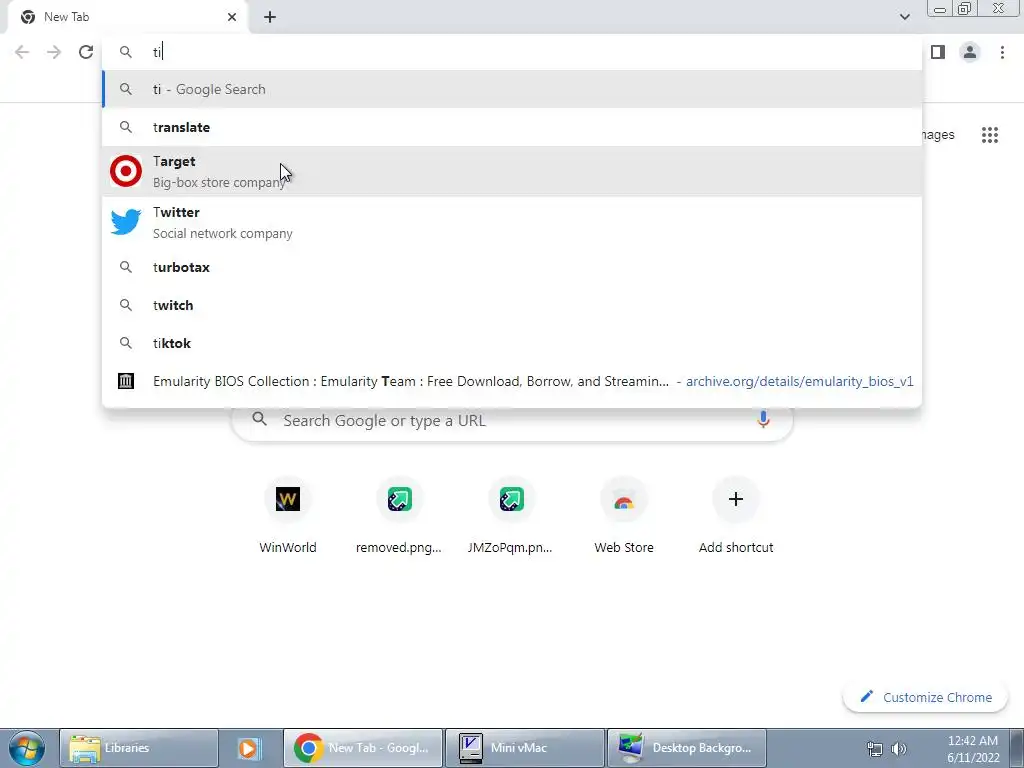Select the New Tab tab
This screenshot has height=768, width=1024.
[127, 17]
